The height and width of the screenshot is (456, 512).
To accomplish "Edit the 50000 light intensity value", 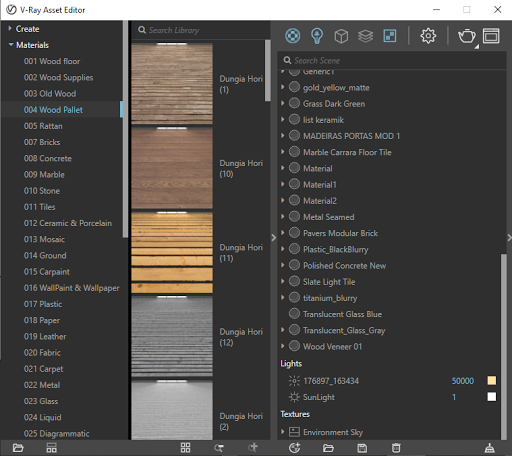I will click(463, 381).
